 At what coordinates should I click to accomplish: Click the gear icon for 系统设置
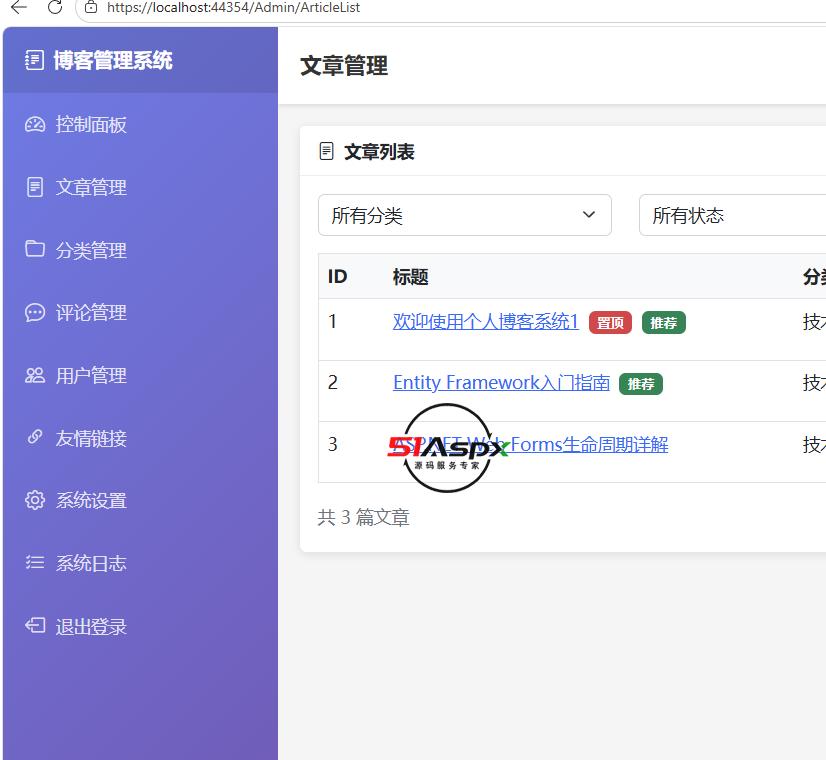[x=35, y=500]
